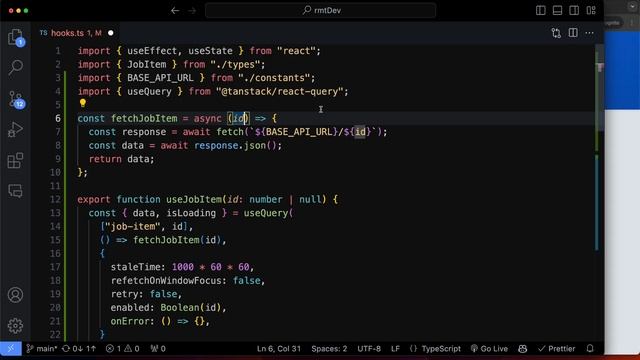Go forward using the right arrow

[192, 11]
